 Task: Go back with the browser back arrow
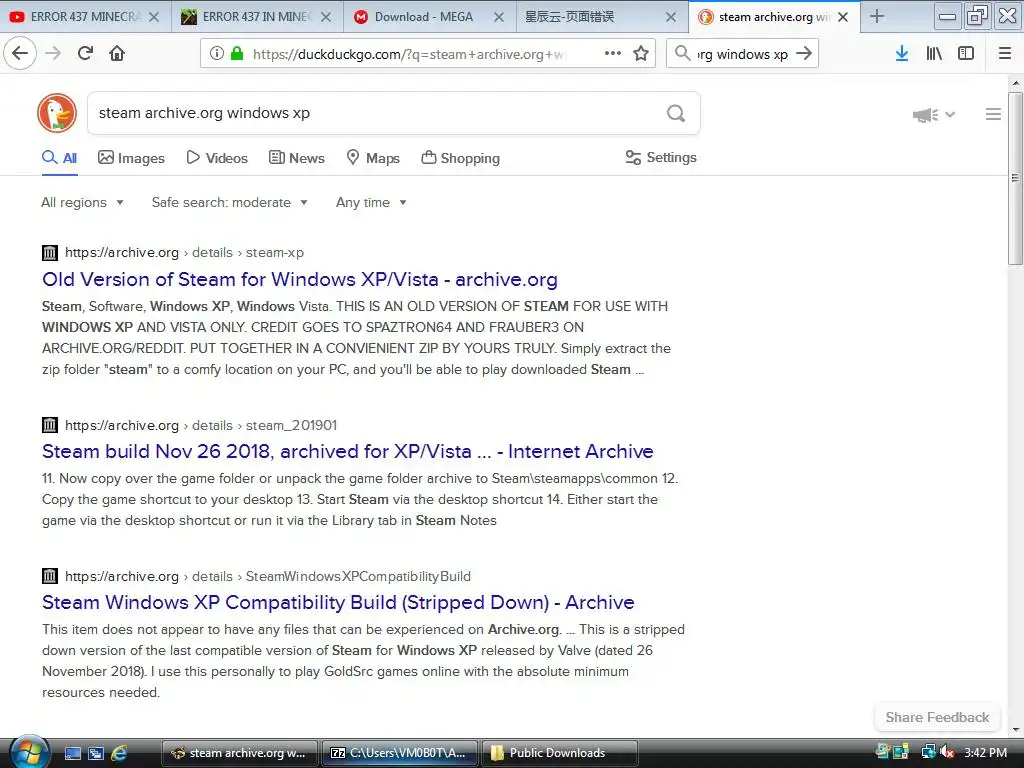point(20,53)
